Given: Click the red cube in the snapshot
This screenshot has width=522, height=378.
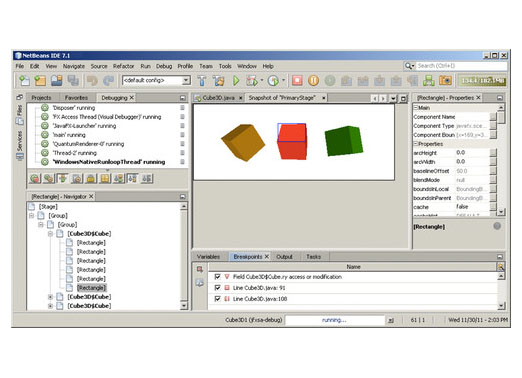Looking at the screenshot, I should [x=292, y=141].
